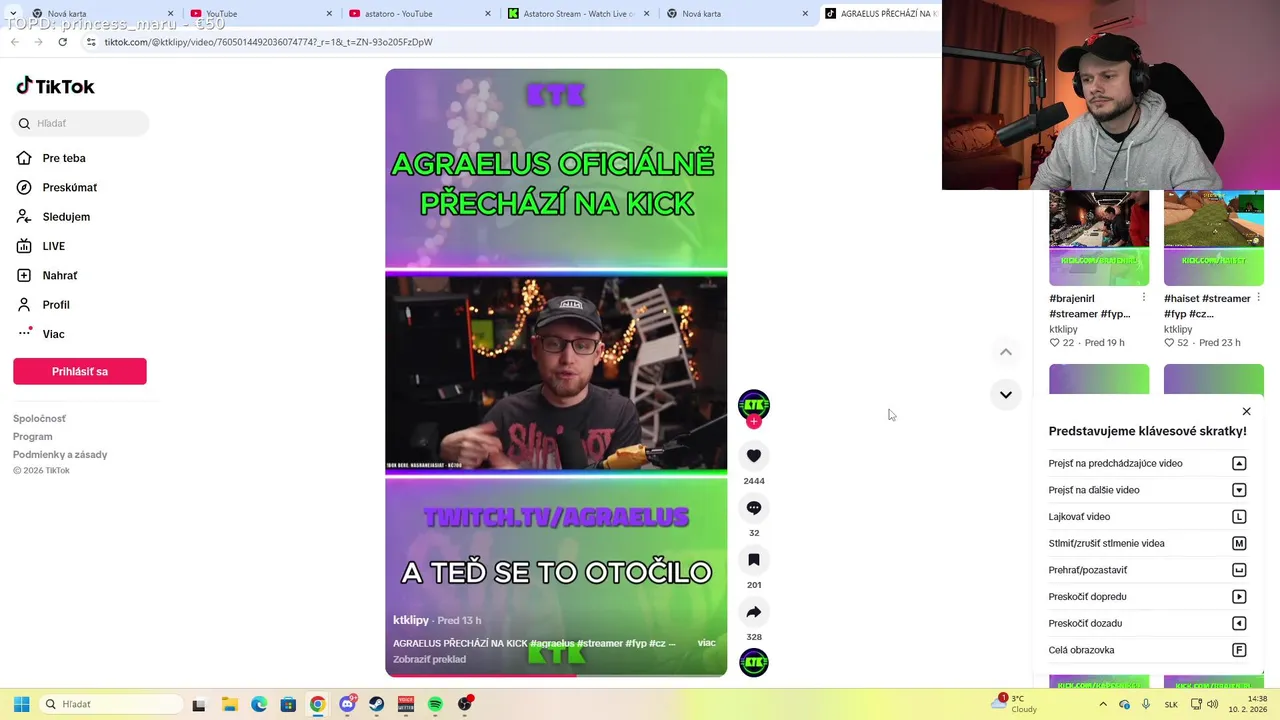Open the ktklipy author name on video
Viewport: 1280px width, 720px height.
click(x=411, y=620)
